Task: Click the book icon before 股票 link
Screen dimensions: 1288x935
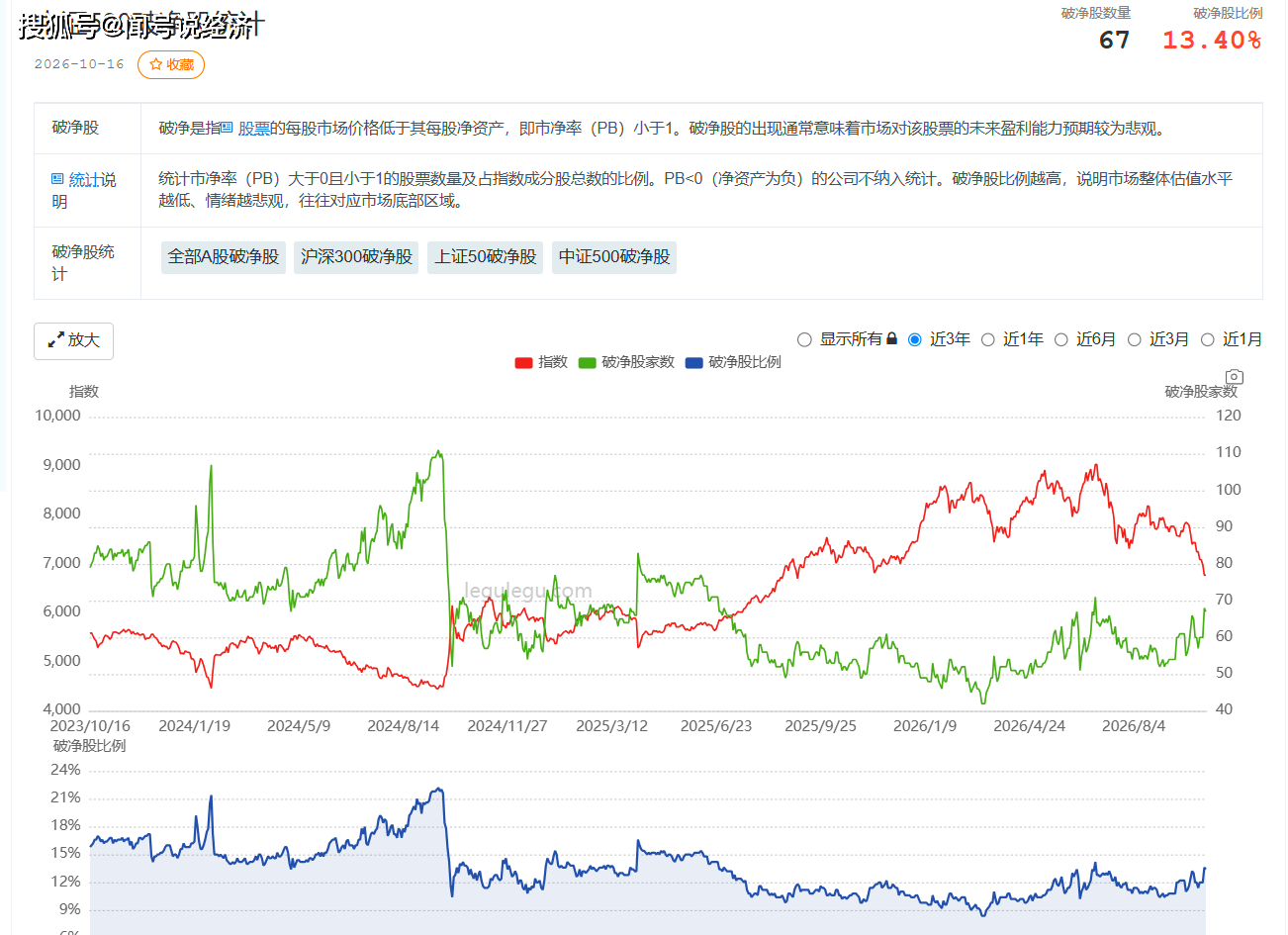Action: point(227,128)
